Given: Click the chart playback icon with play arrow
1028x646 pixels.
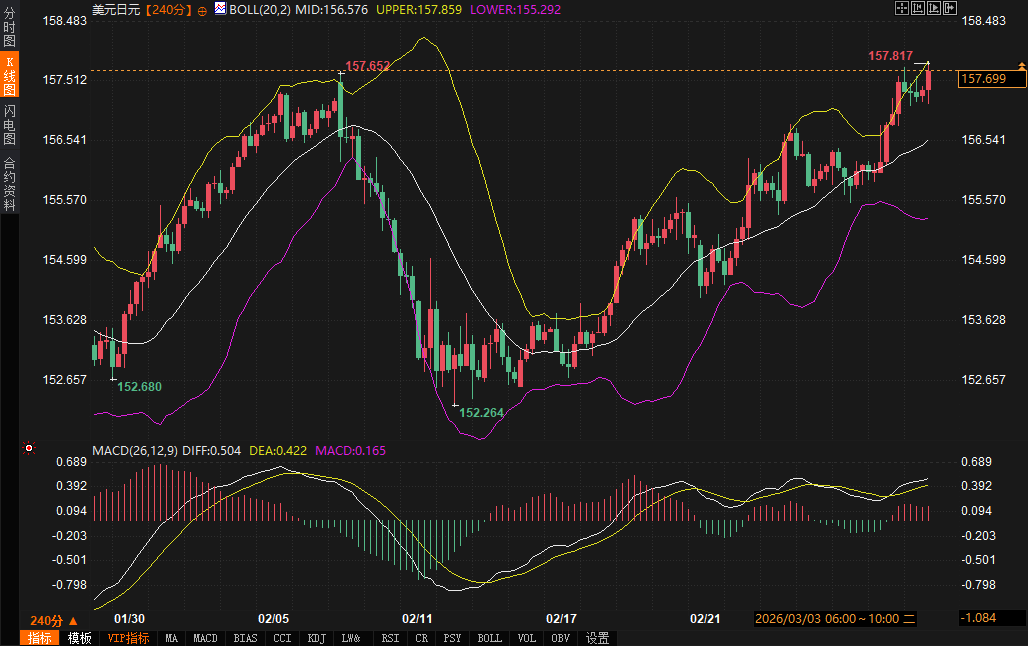Looking at the screenshot, I should [x=934, y=8].
